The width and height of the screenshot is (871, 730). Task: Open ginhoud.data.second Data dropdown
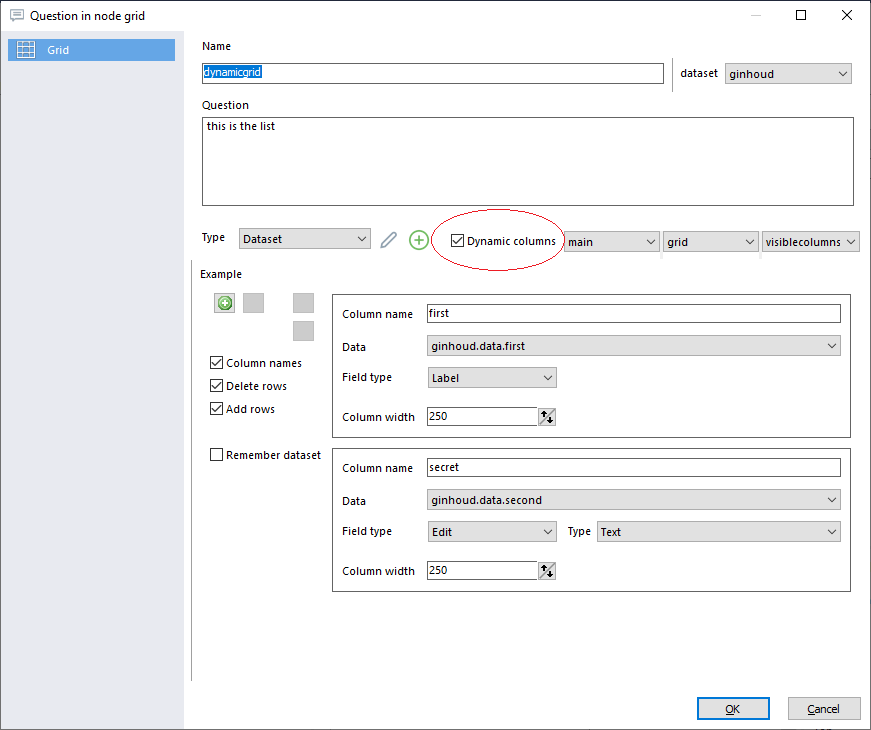click(x=633, y=500)
